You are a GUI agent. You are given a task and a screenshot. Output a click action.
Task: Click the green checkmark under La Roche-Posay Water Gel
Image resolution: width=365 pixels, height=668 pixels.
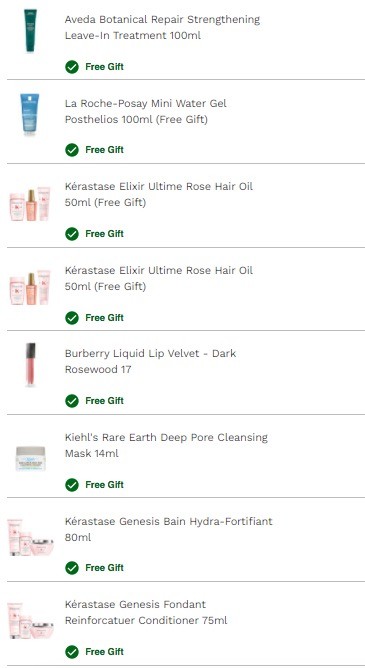coord(72,150)
